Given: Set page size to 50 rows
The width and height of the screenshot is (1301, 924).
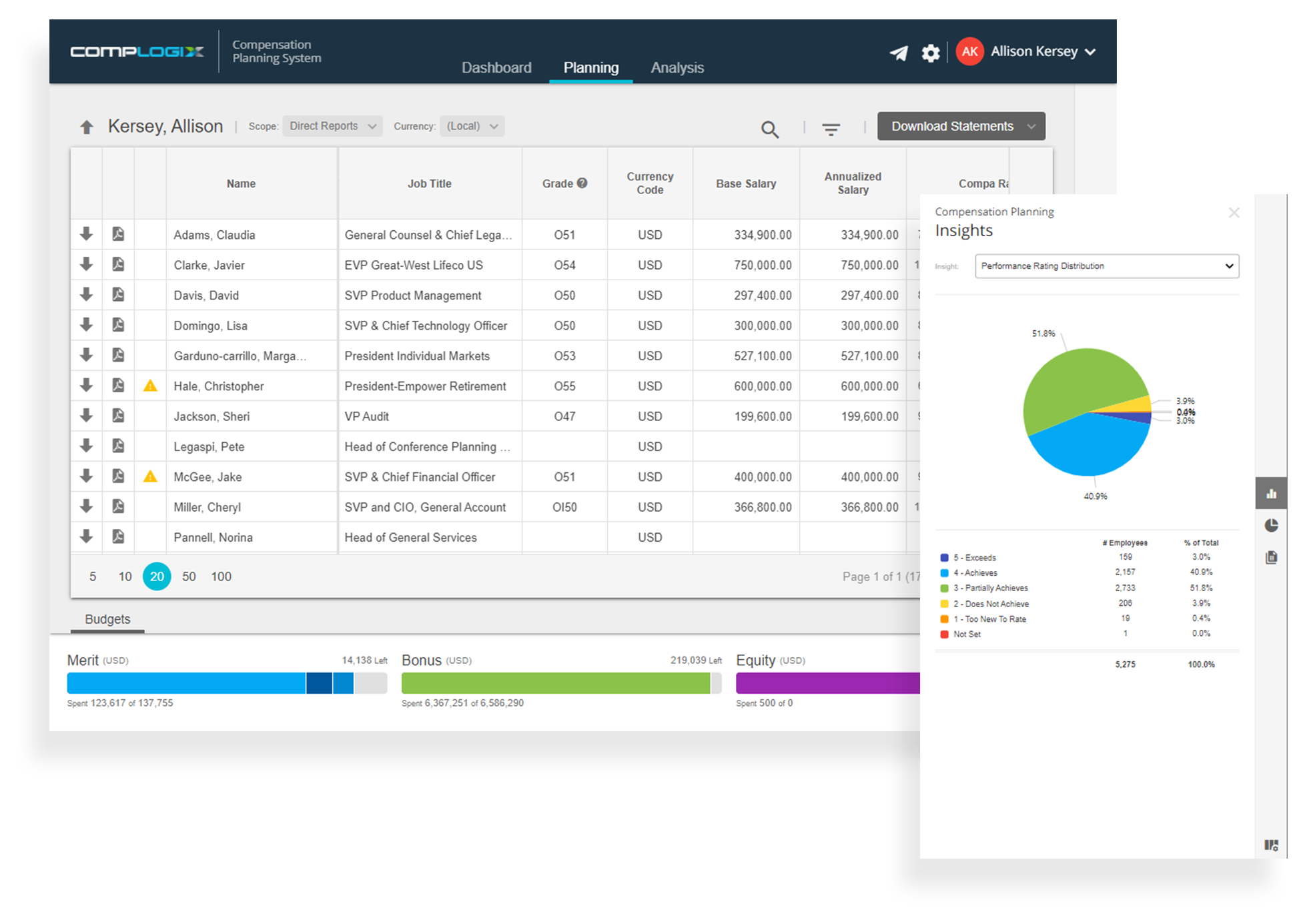Looking at the screenshot, I should pos(189,576).
